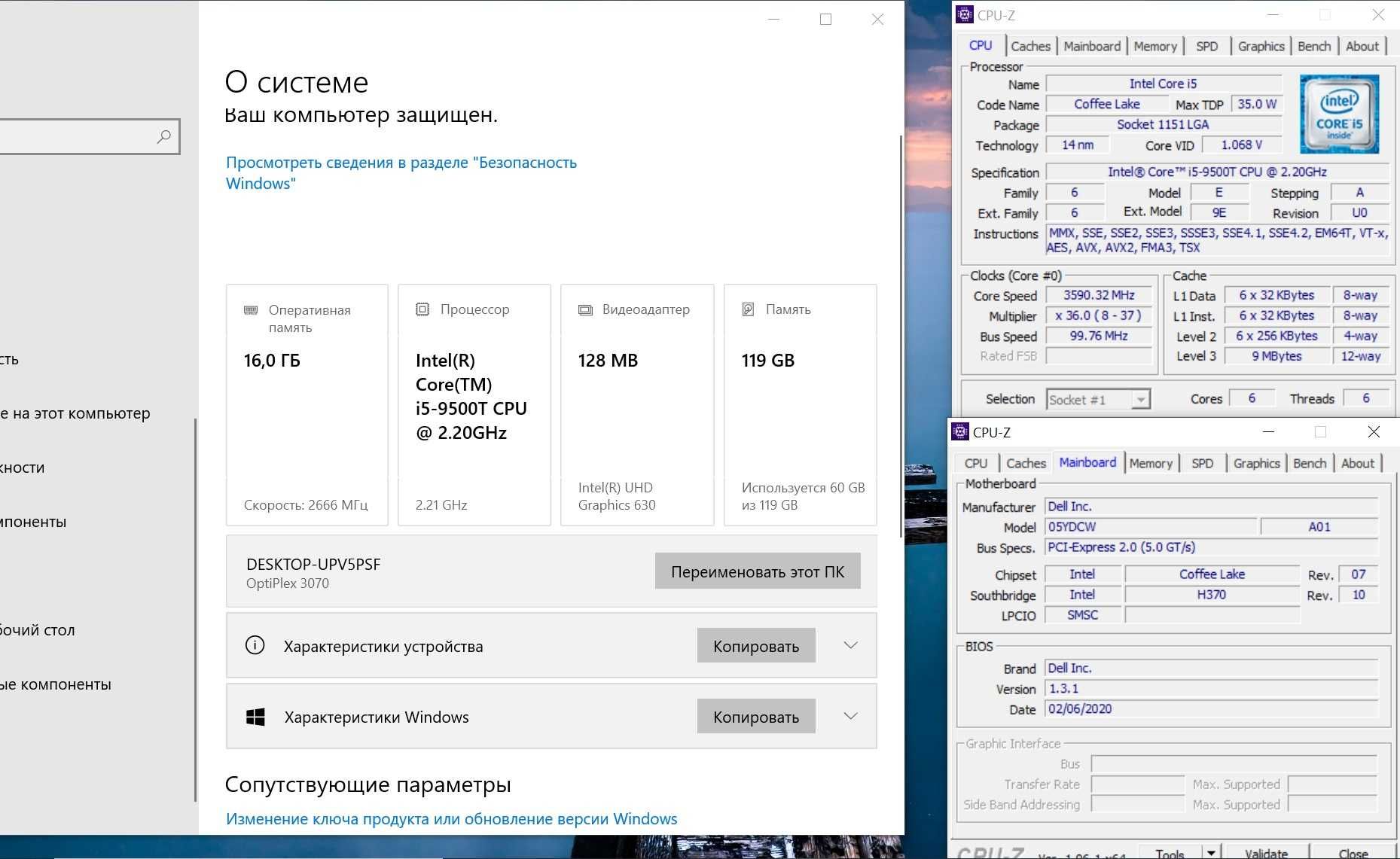Click the Close button at CPU-Z bottom
This screenshot has height=859, width=1400.
[x=1353, y=853]
